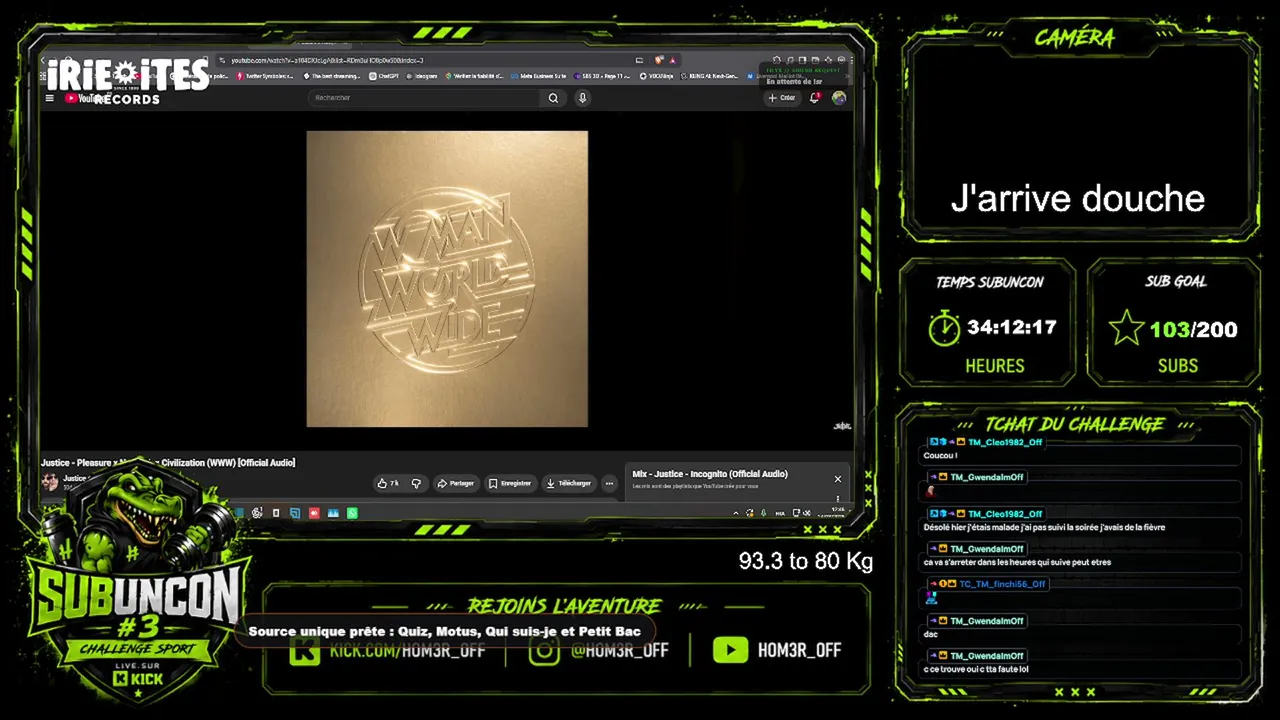1280x720 pixels.
Task: Click the video title Justice - Pleasure
Action: [x=168, y=463]
